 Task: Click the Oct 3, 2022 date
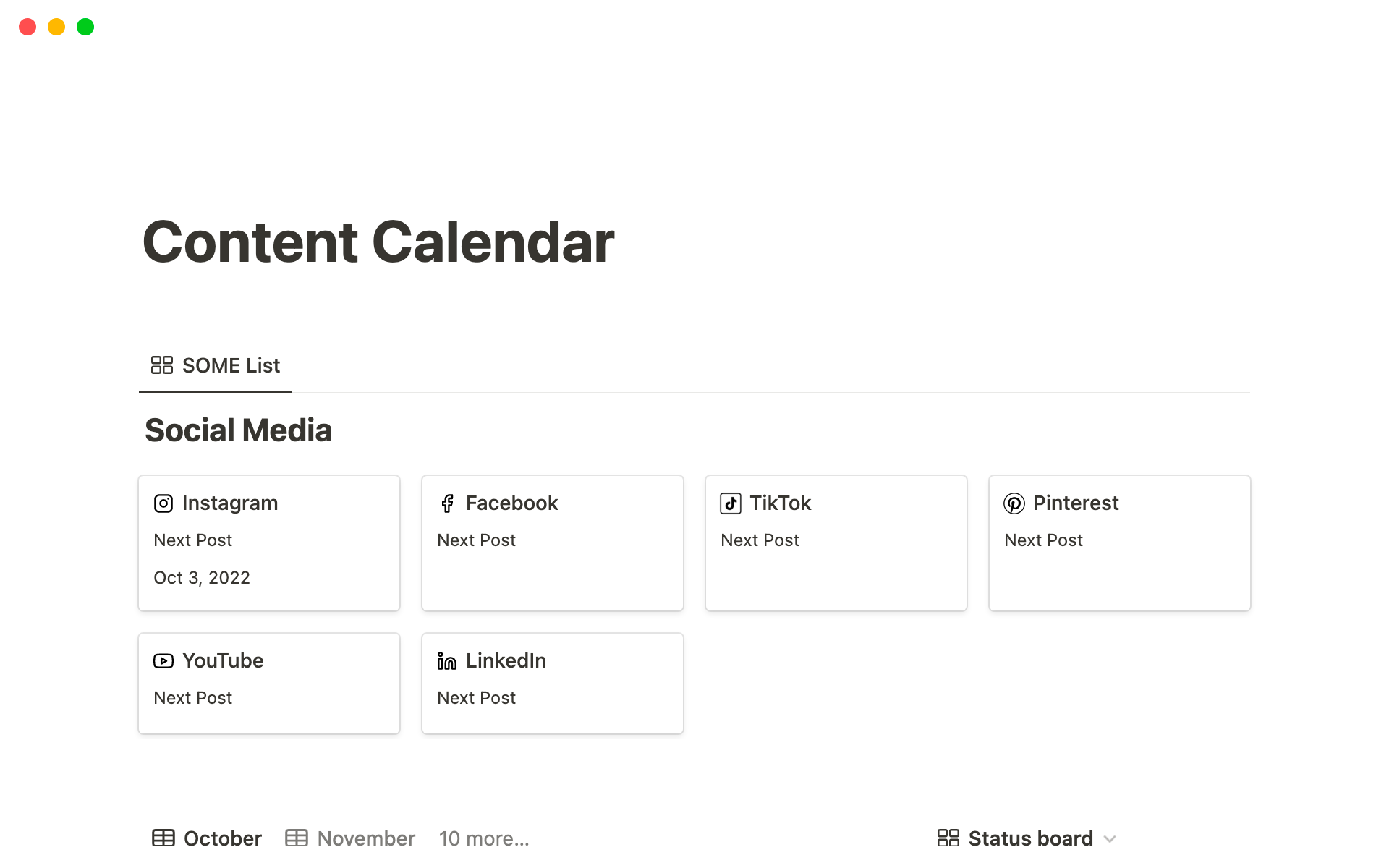click(202, 578)
